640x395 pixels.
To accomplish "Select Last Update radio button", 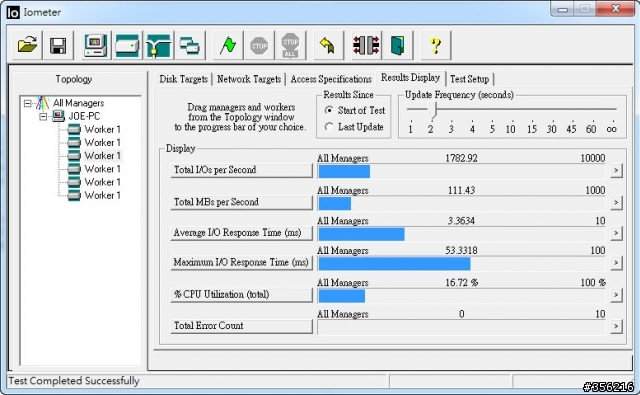I will click(329, 127).
